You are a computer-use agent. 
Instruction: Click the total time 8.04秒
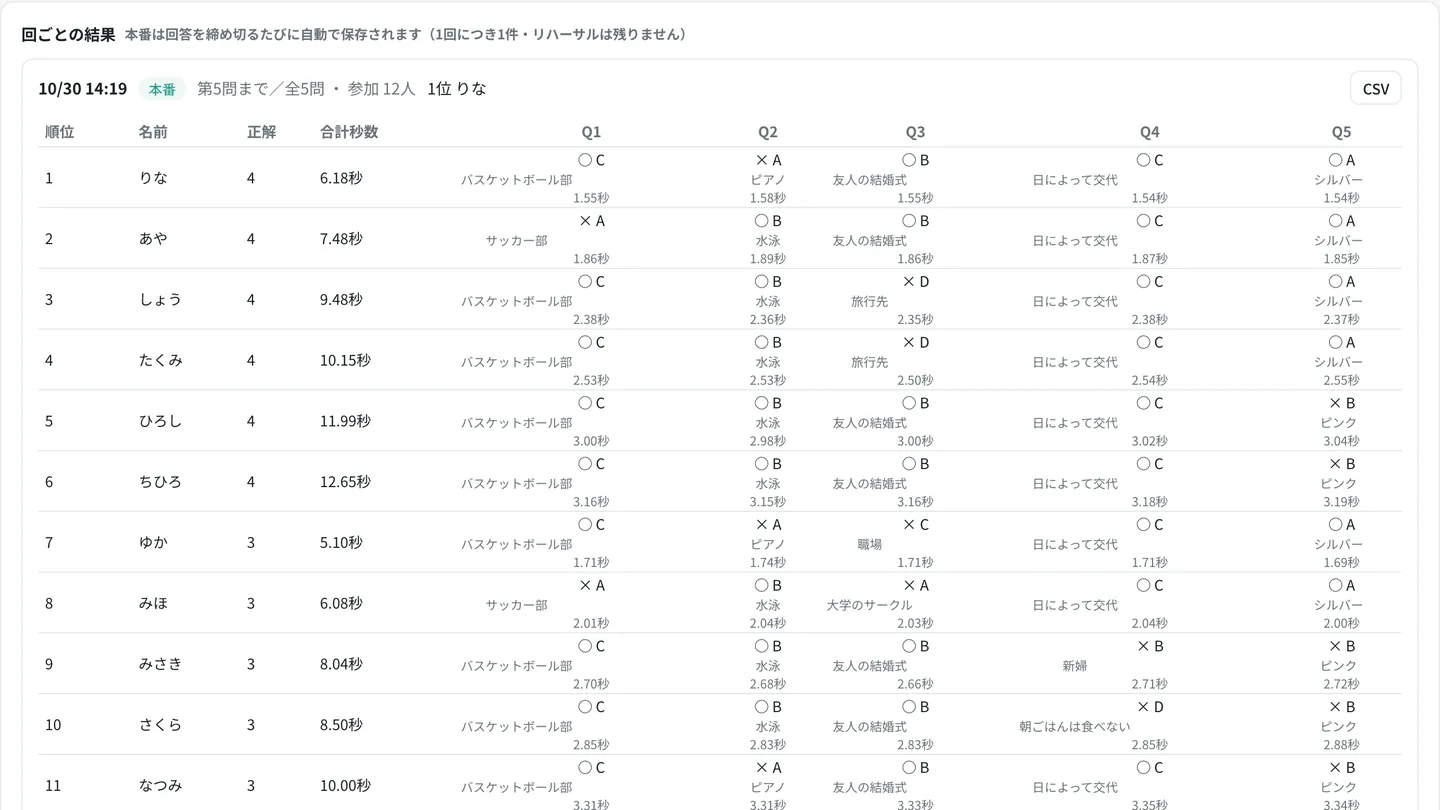click(341, 665)
